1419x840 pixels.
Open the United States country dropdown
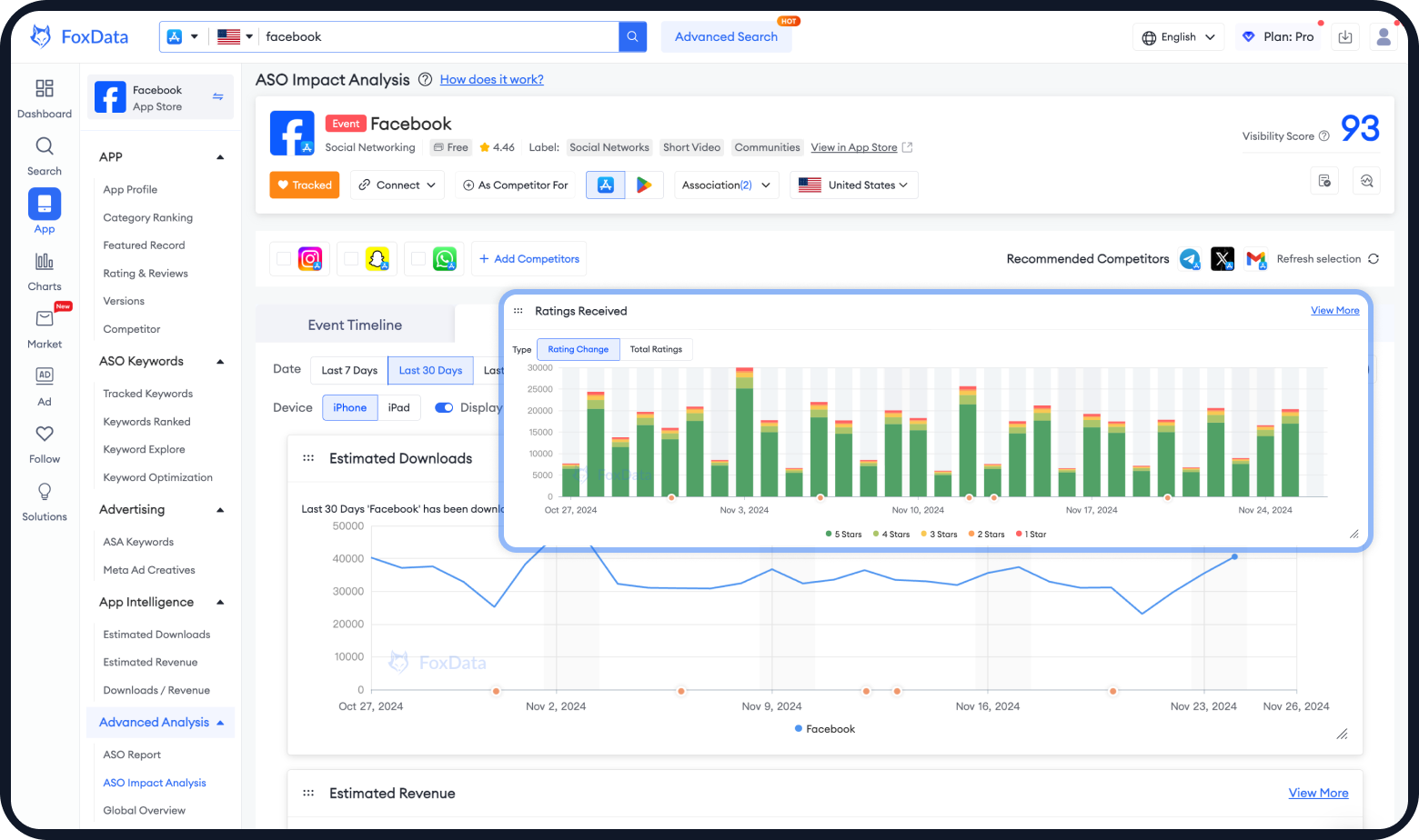pos(853,185)
